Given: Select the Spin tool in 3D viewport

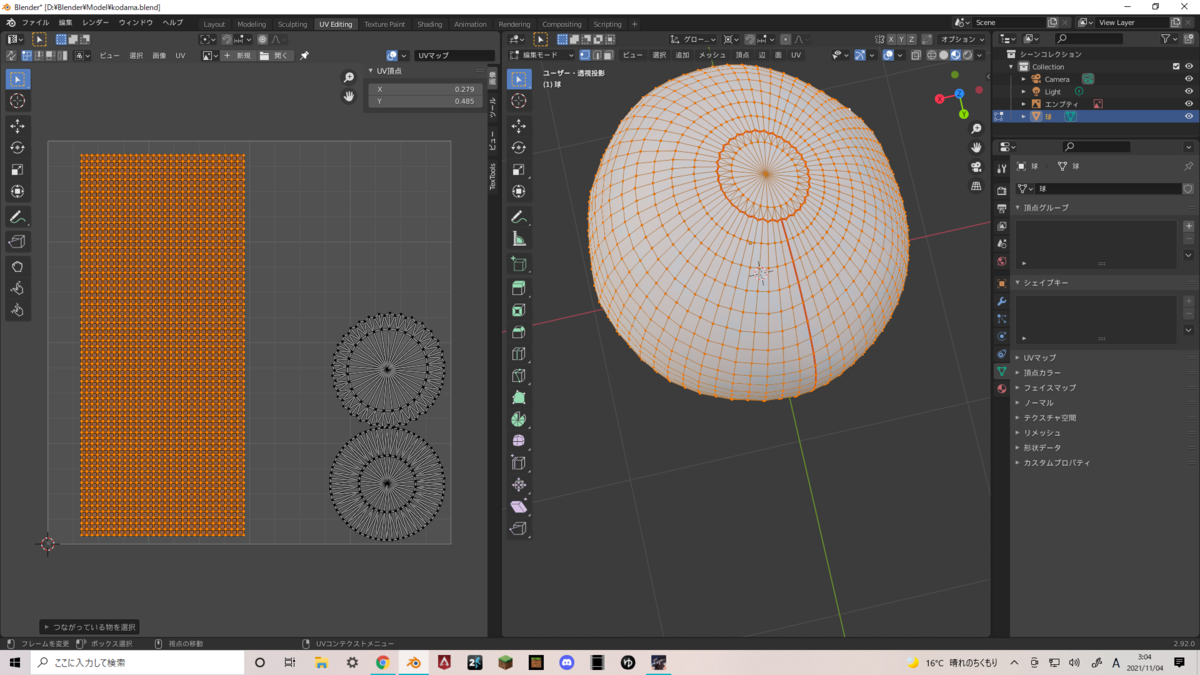Looking at the screenshot, I should pos(519,419).
